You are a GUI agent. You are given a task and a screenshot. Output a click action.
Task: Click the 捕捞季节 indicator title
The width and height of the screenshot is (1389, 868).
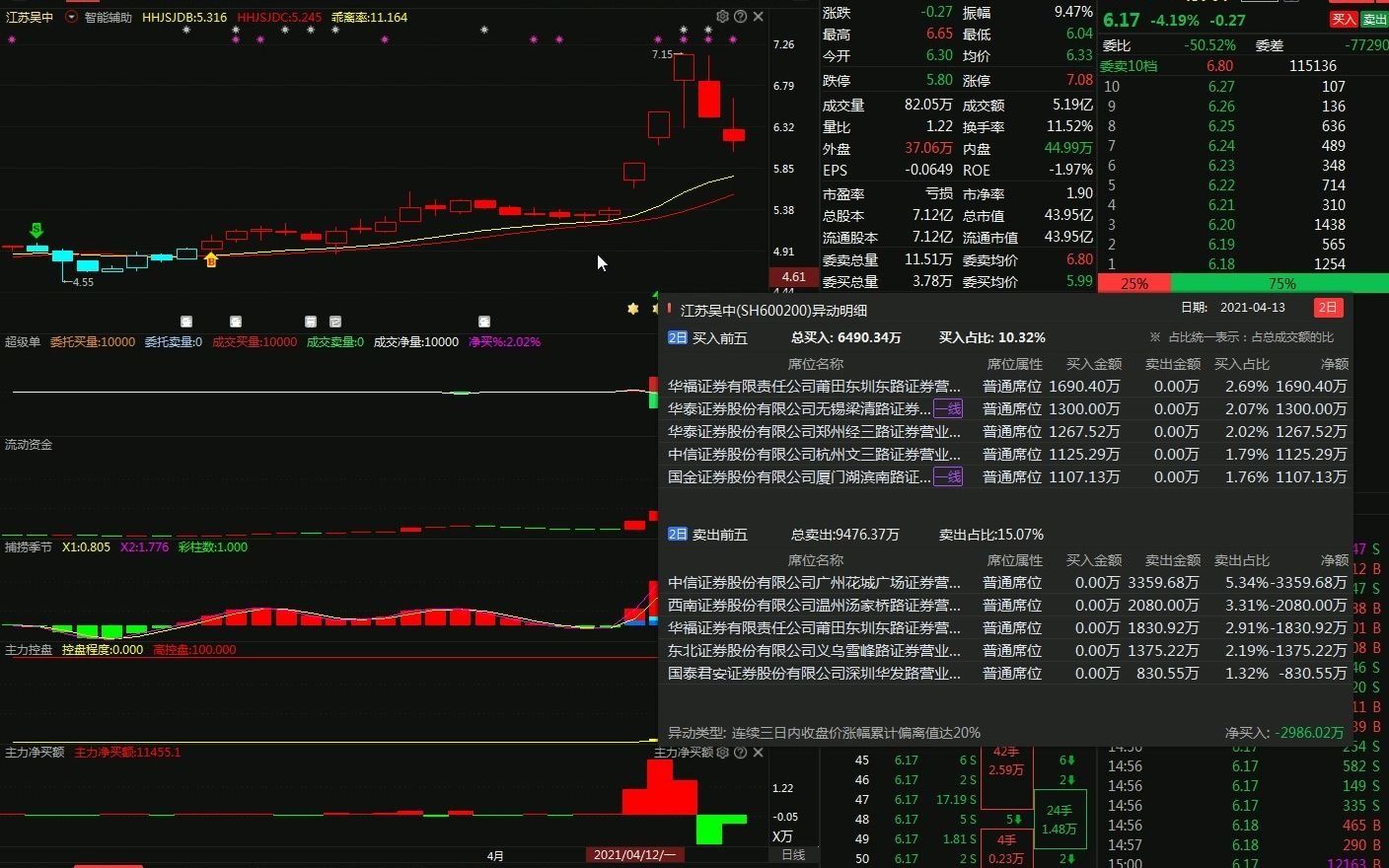click(x=29, y=546)
